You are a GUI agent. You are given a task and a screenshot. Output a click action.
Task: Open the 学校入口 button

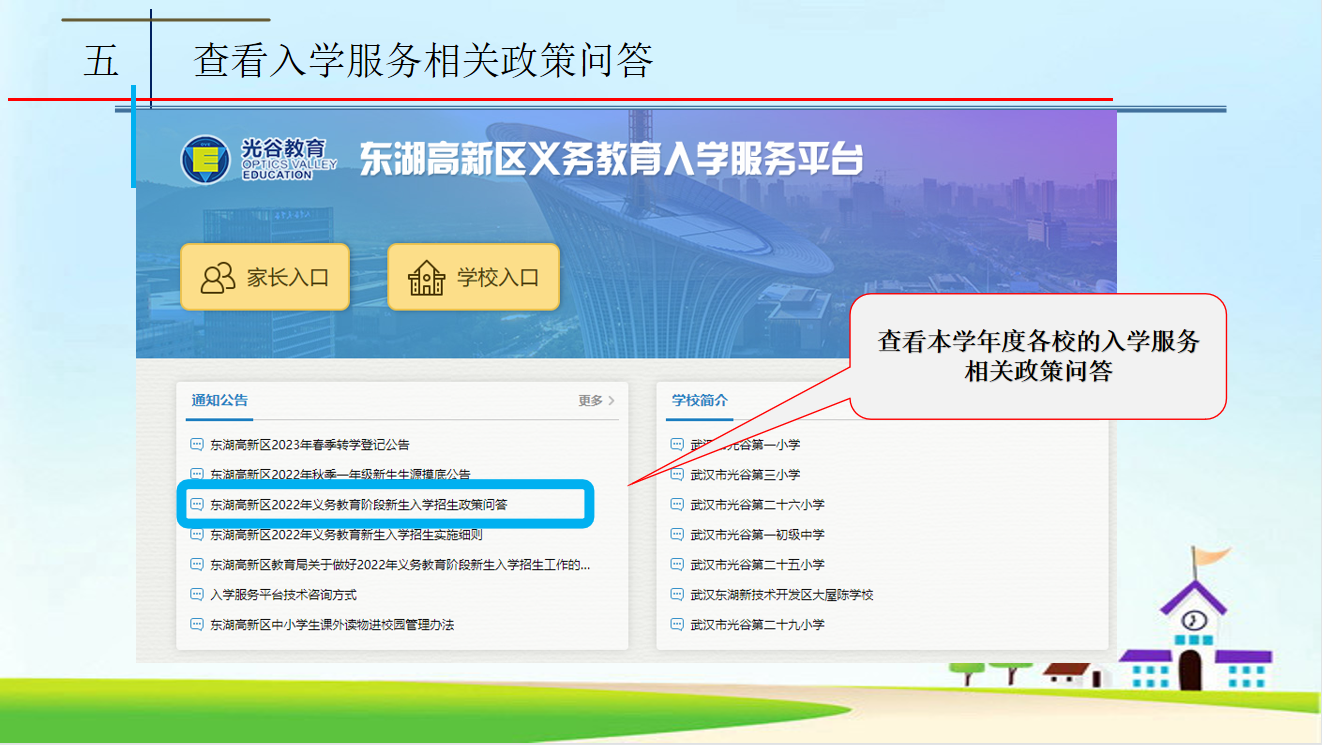point(473,277)
